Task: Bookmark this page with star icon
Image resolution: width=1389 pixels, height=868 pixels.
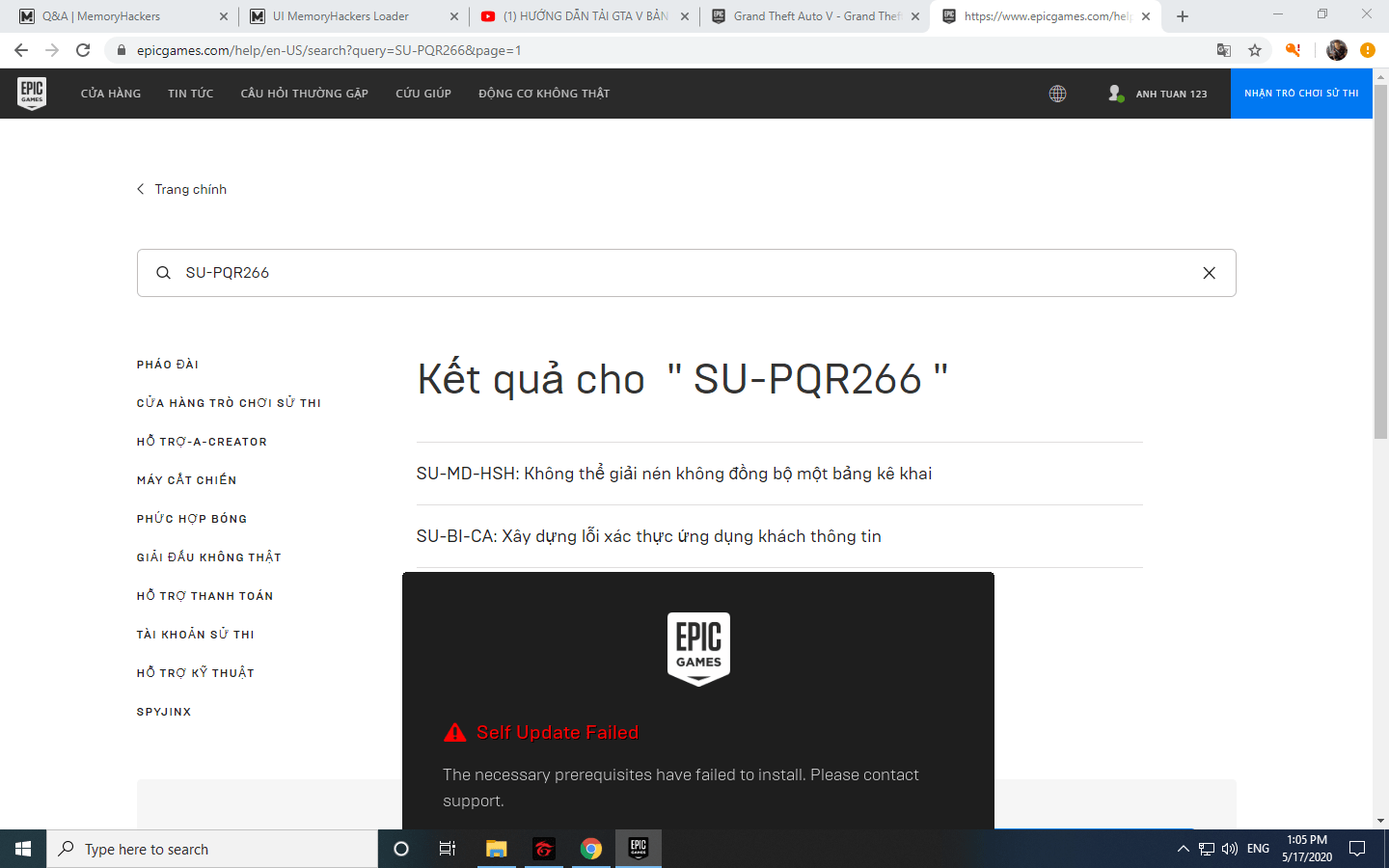Action: tap(1254, 50)
